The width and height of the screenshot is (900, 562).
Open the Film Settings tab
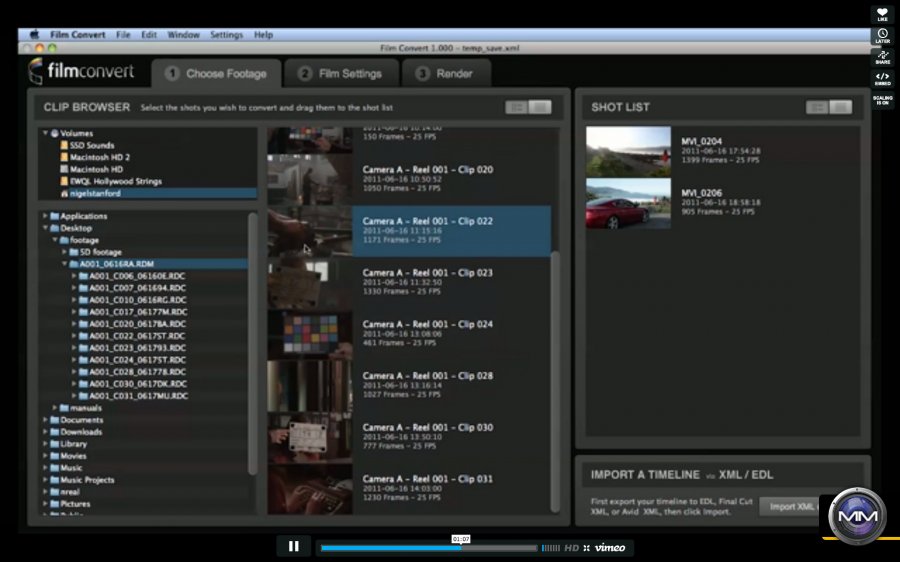tap(340, 73)
